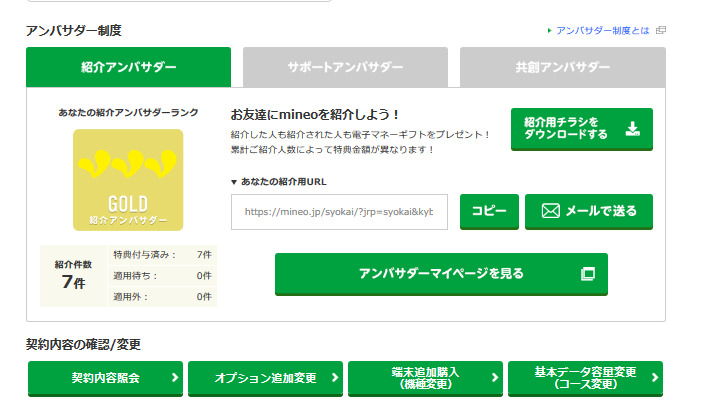Click the 適用待ち: 0件 row
The height and width of the screenshot is (408, 728).
162,276
